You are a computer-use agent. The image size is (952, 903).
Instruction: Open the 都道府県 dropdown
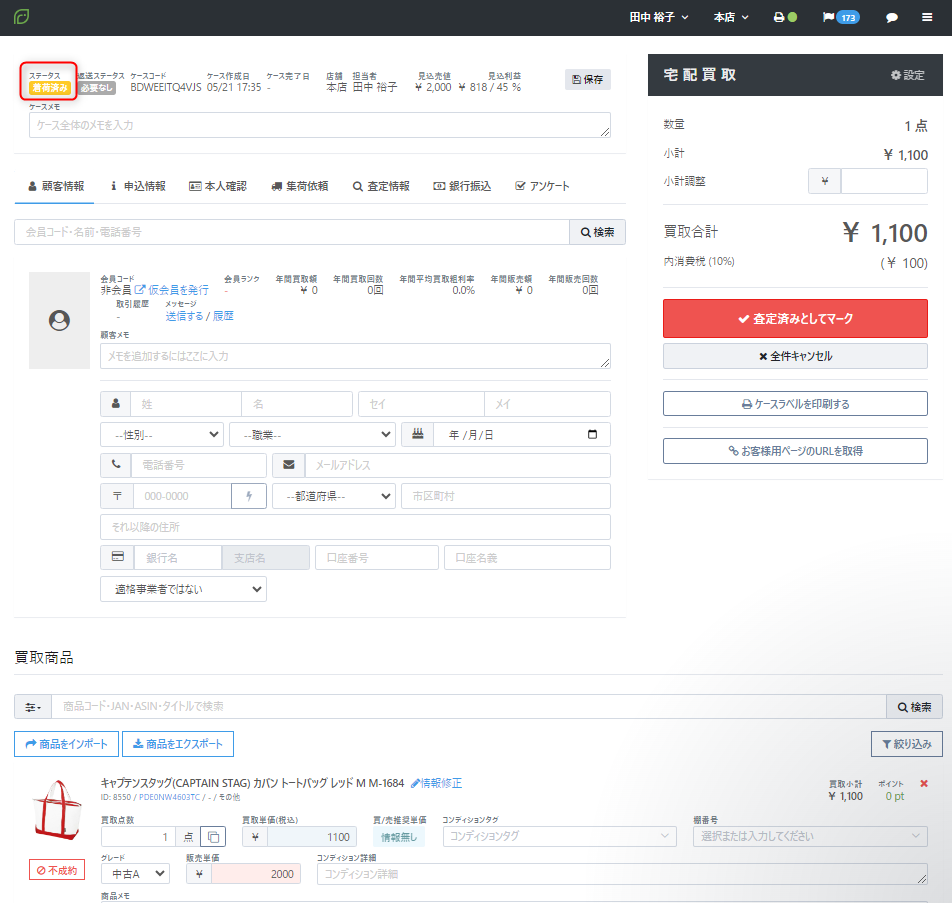pyautogui.click(x=334, y=496)
